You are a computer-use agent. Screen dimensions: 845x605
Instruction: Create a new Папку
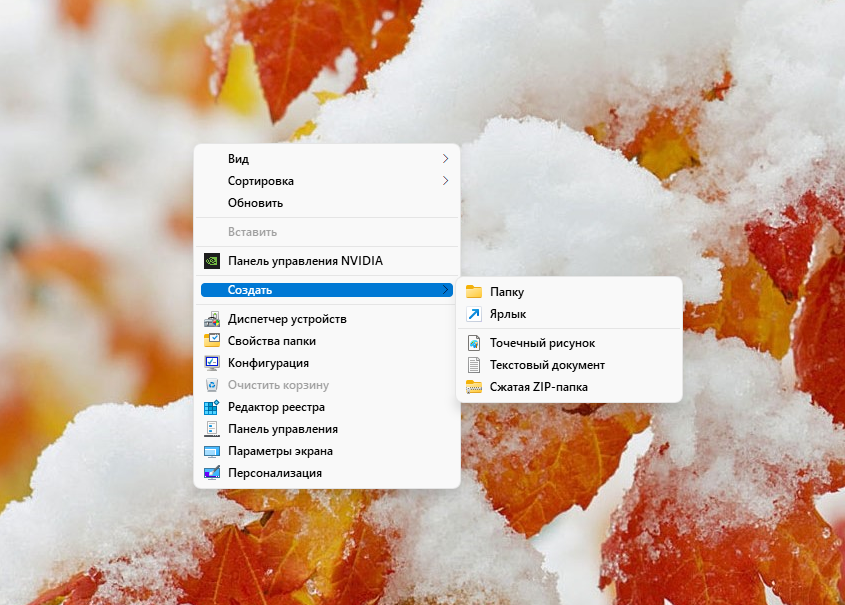click(x=569, y=292)
